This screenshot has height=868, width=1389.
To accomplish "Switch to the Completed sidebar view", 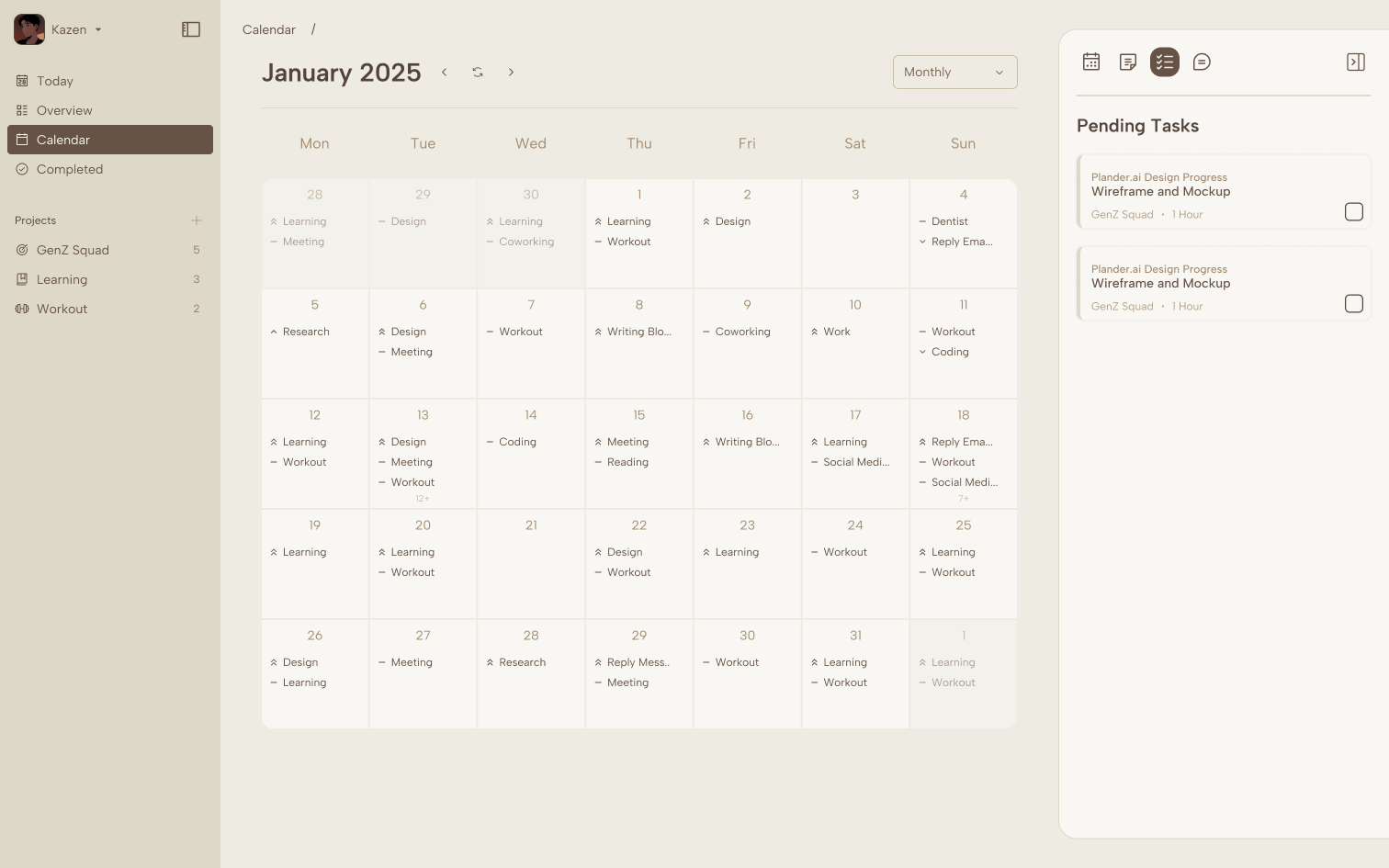I will coord(70,169).
